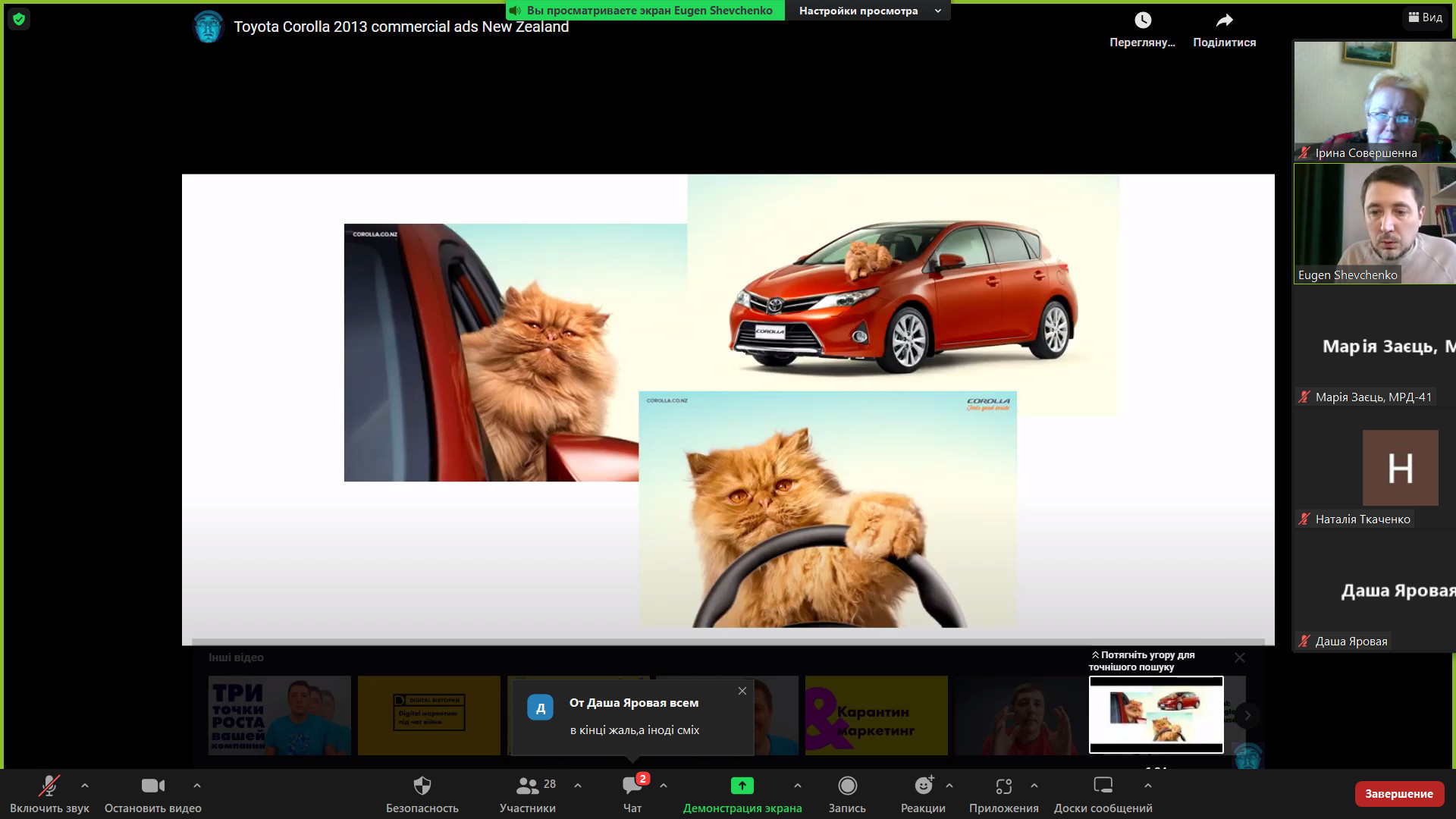Open Приложения apps panel
The image size is (1456, 819).
coord(1003,794)
